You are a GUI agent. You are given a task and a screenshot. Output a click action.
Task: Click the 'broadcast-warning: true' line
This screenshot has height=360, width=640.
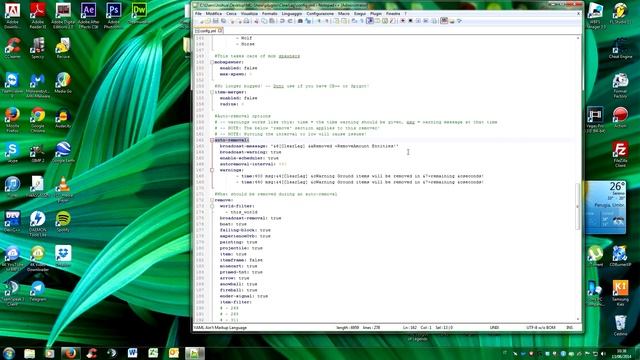(250, 152)
